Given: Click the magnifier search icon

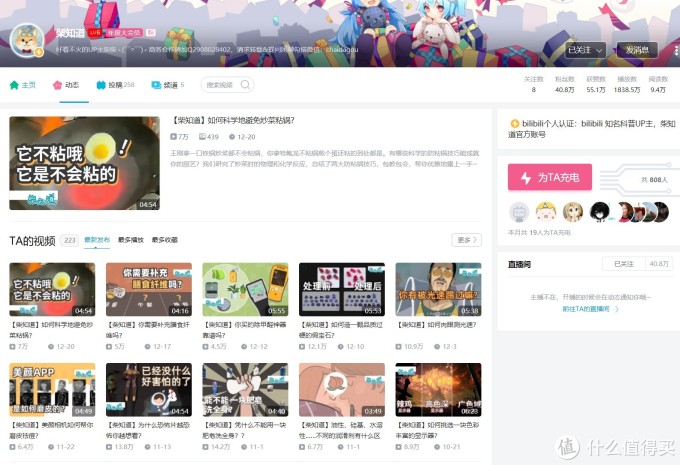Looking at the screenshot, I should [245, 85].
